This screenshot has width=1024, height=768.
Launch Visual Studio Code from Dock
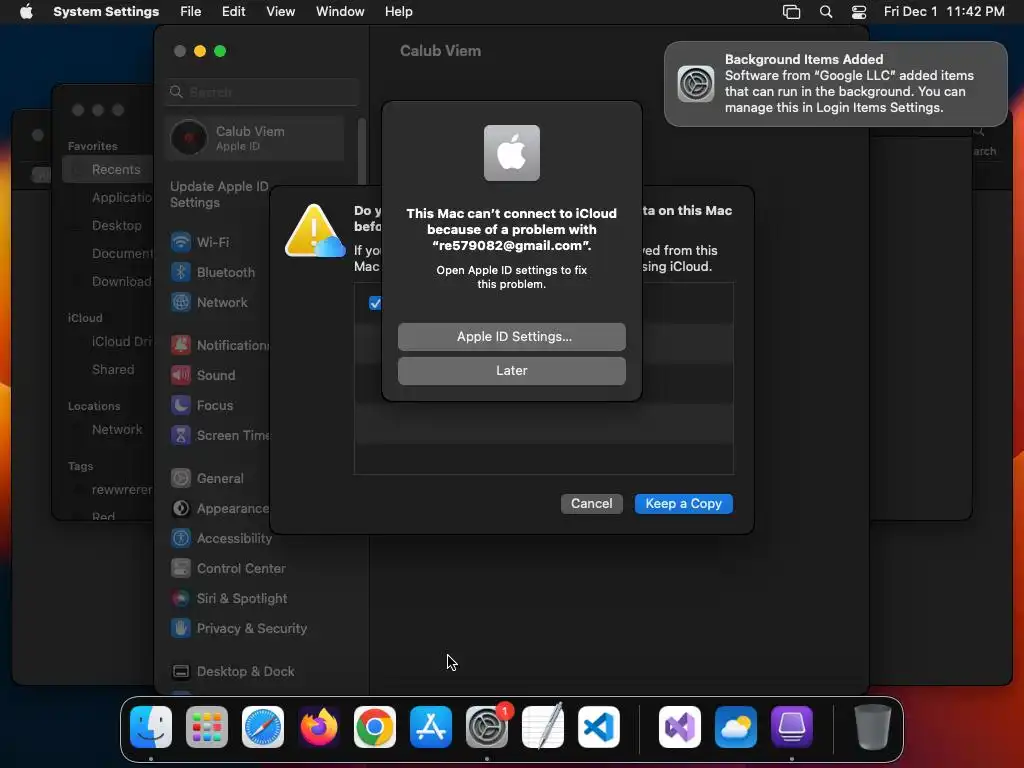(x=599, y=727)
